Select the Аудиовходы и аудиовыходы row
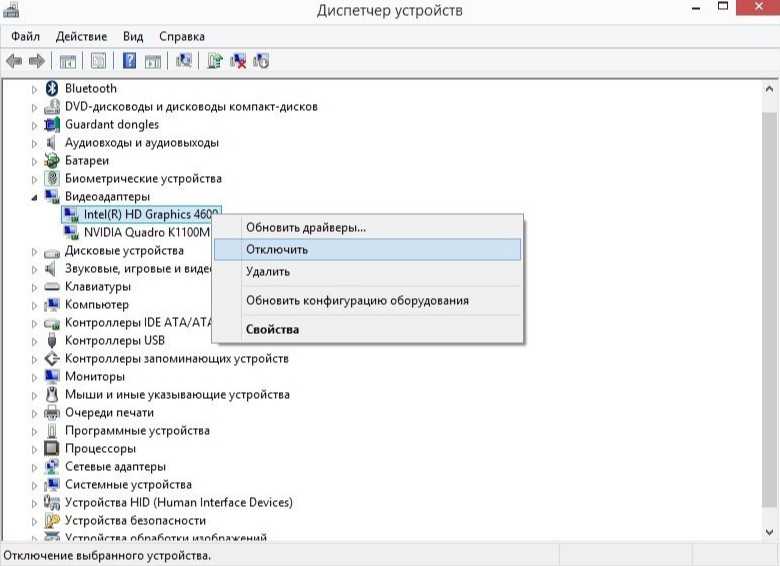The image size is (780, 566). point(142,143)
